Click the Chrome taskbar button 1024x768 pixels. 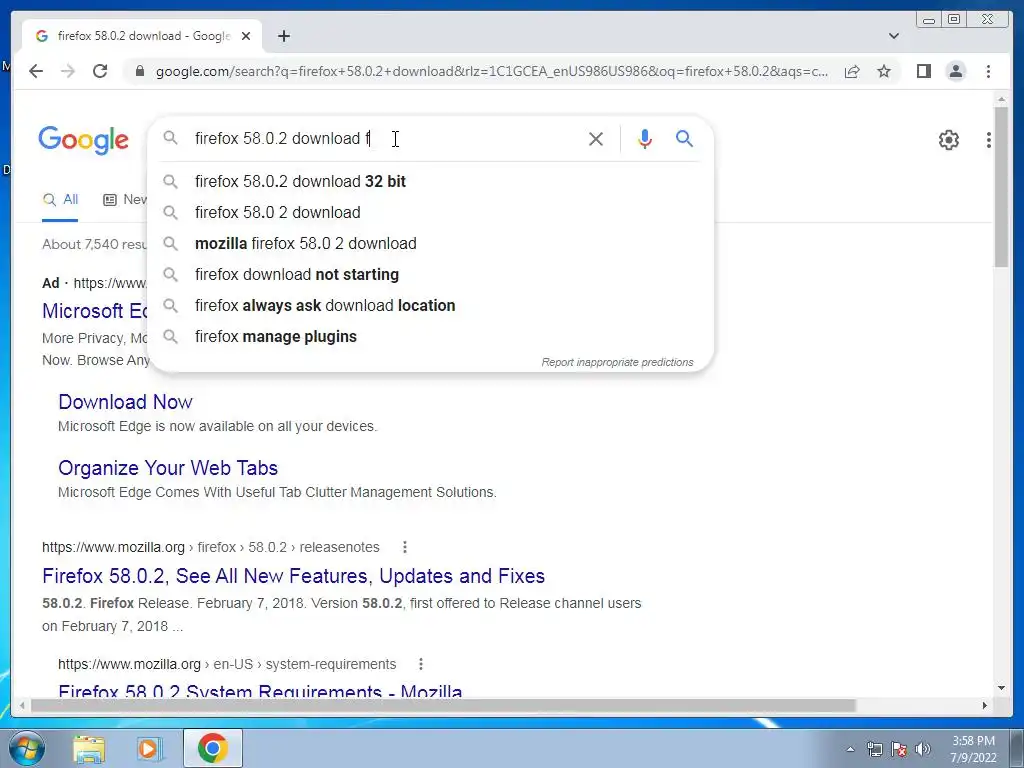[212, 748]
